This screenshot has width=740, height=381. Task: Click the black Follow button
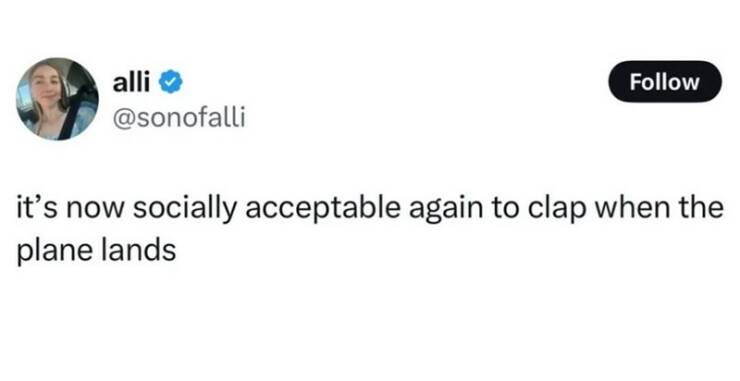(665, 82)
